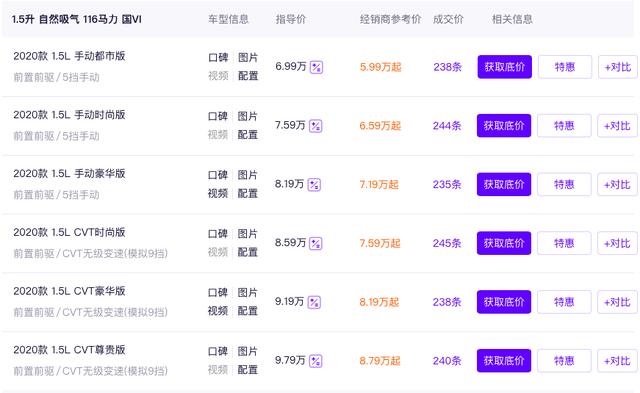Open the 6.99万 price calculator icon
The width and height of the screenshot is (640, 393).
pyautogui.click(x=316, y=67)
